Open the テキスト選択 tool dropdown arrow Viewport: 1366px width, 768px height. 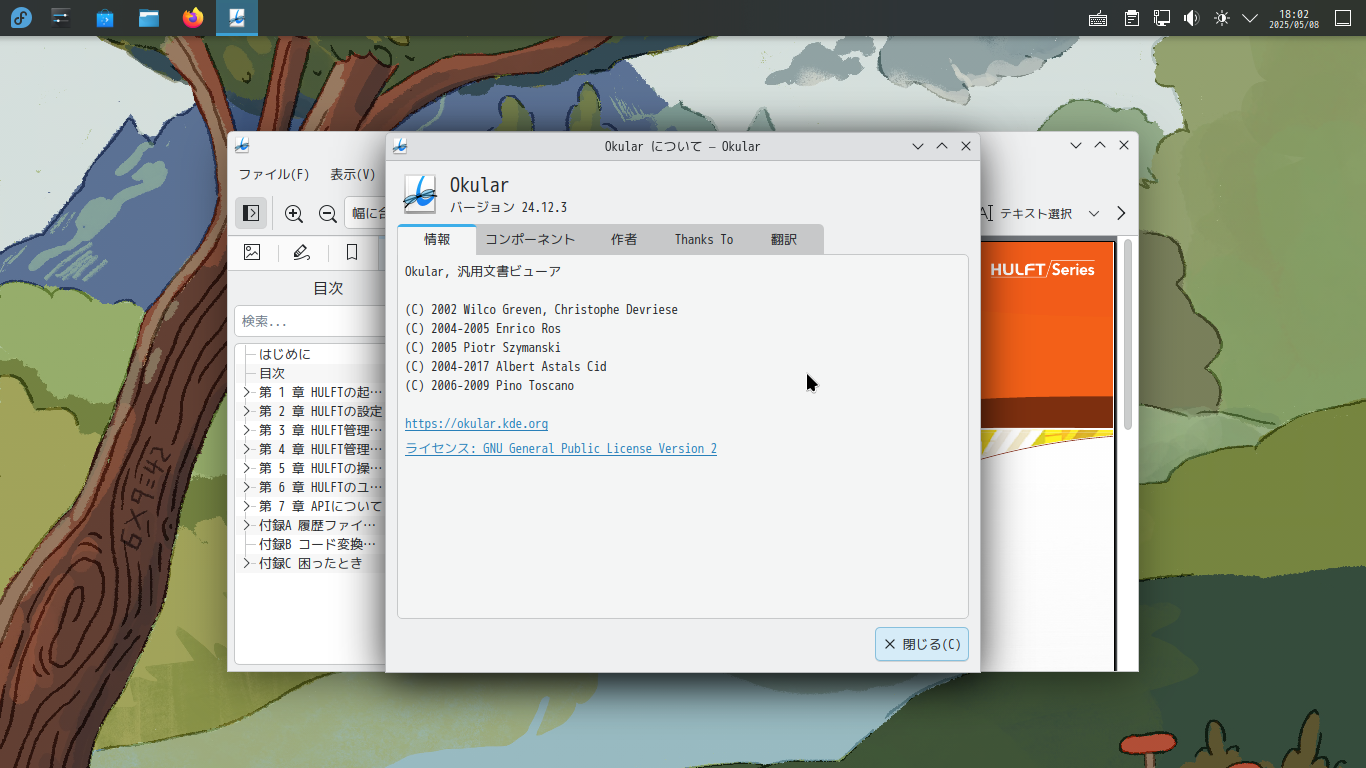click(1094, 213)
